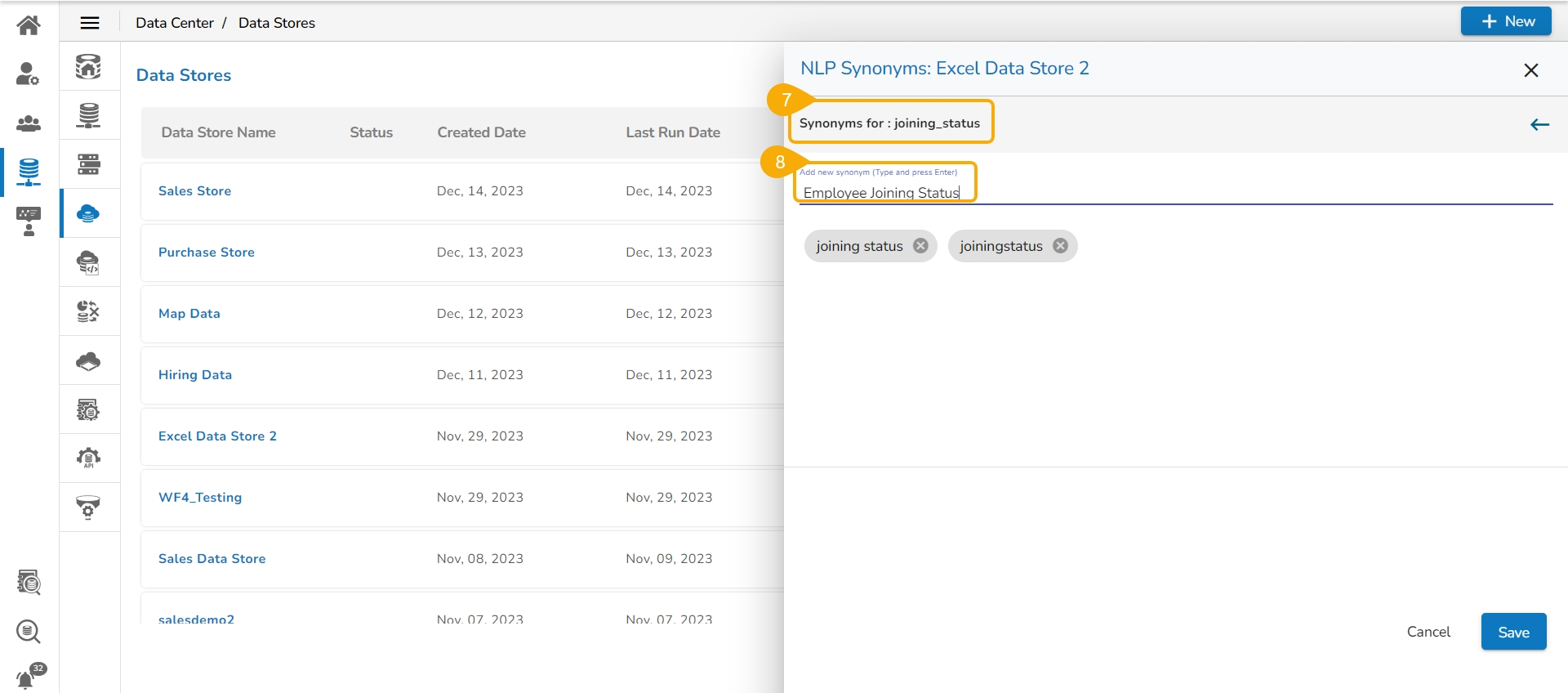
Task: Open the Excel Data Store 2 entry
Action: [217, 436]
